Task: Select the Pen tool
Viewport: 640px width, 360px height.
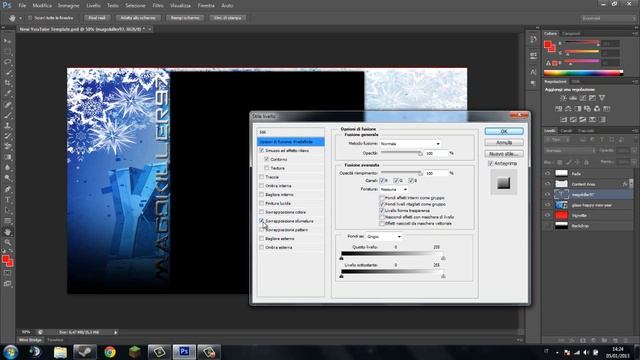Action: 8,189
